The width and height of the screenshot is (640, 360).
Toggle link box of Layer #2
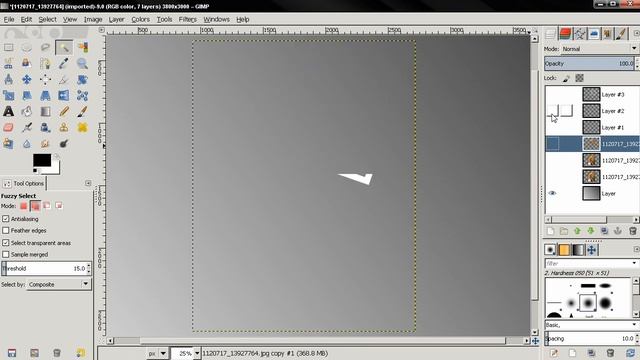567,111
